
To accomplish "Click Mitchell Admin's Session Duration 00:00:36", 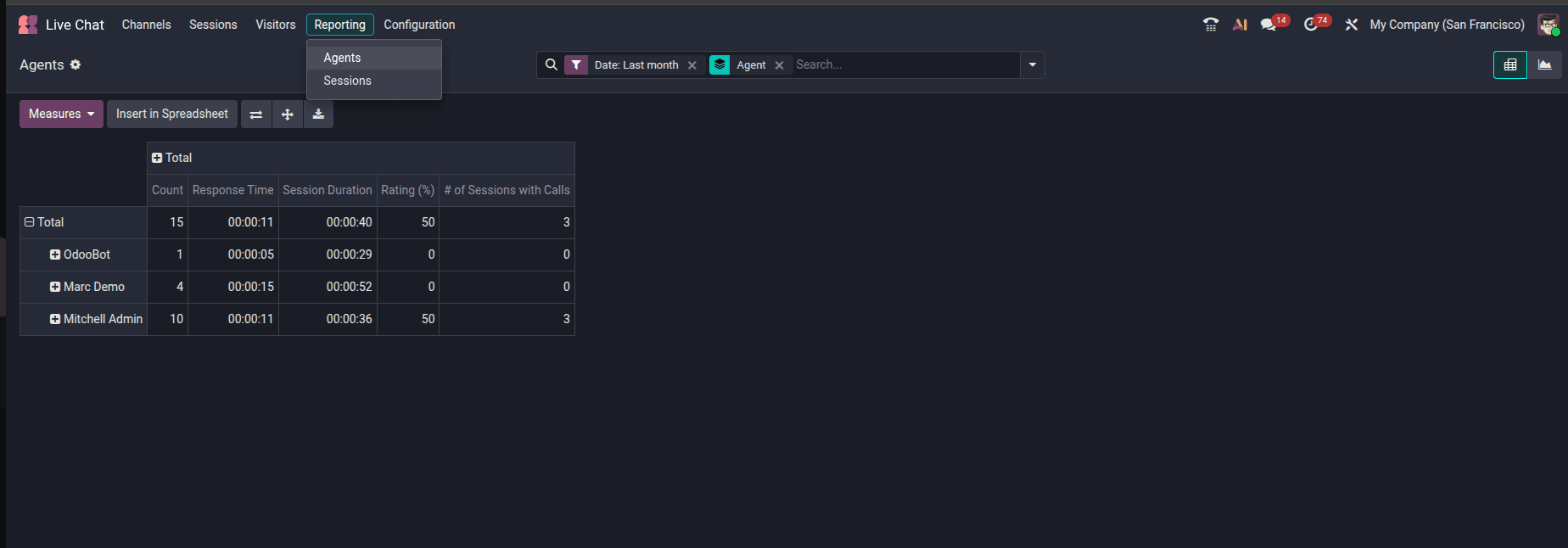I will [x=328, y=319].
